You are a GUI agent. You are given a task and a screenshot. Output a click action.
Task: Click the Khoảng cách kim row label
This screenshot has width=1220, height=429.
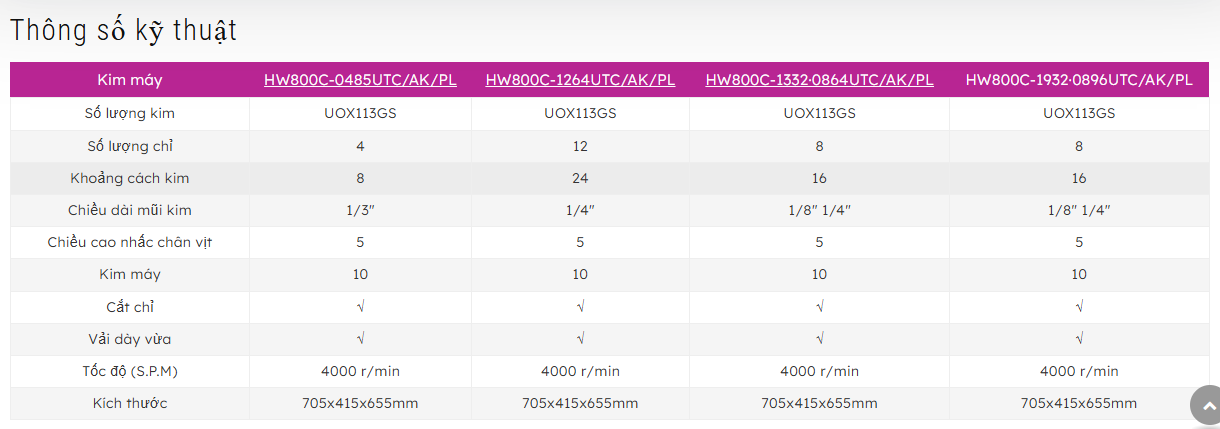(x=130, y=178)
